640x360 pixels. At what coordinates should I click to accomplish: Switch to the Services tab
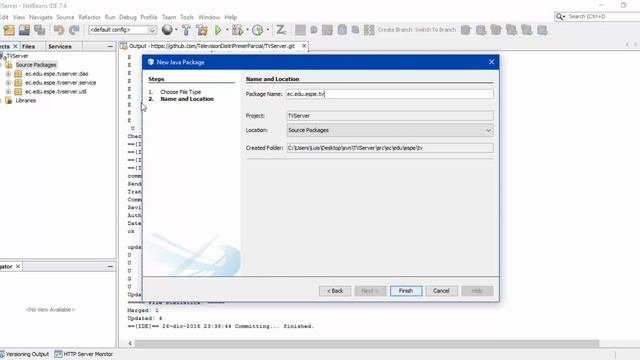coord(60,47)
